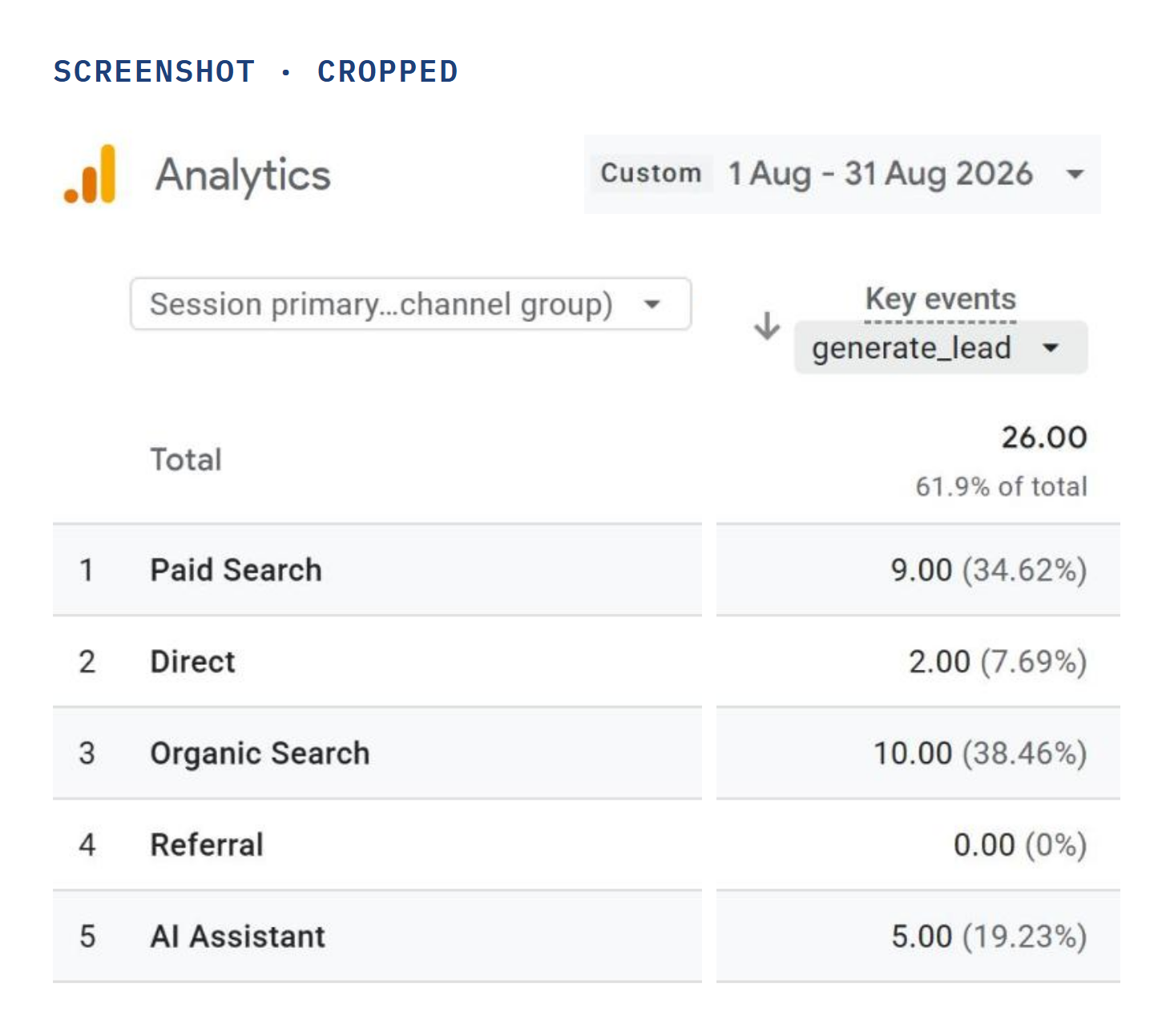Select the Organic Search channel row

click(x=587, y=753)
